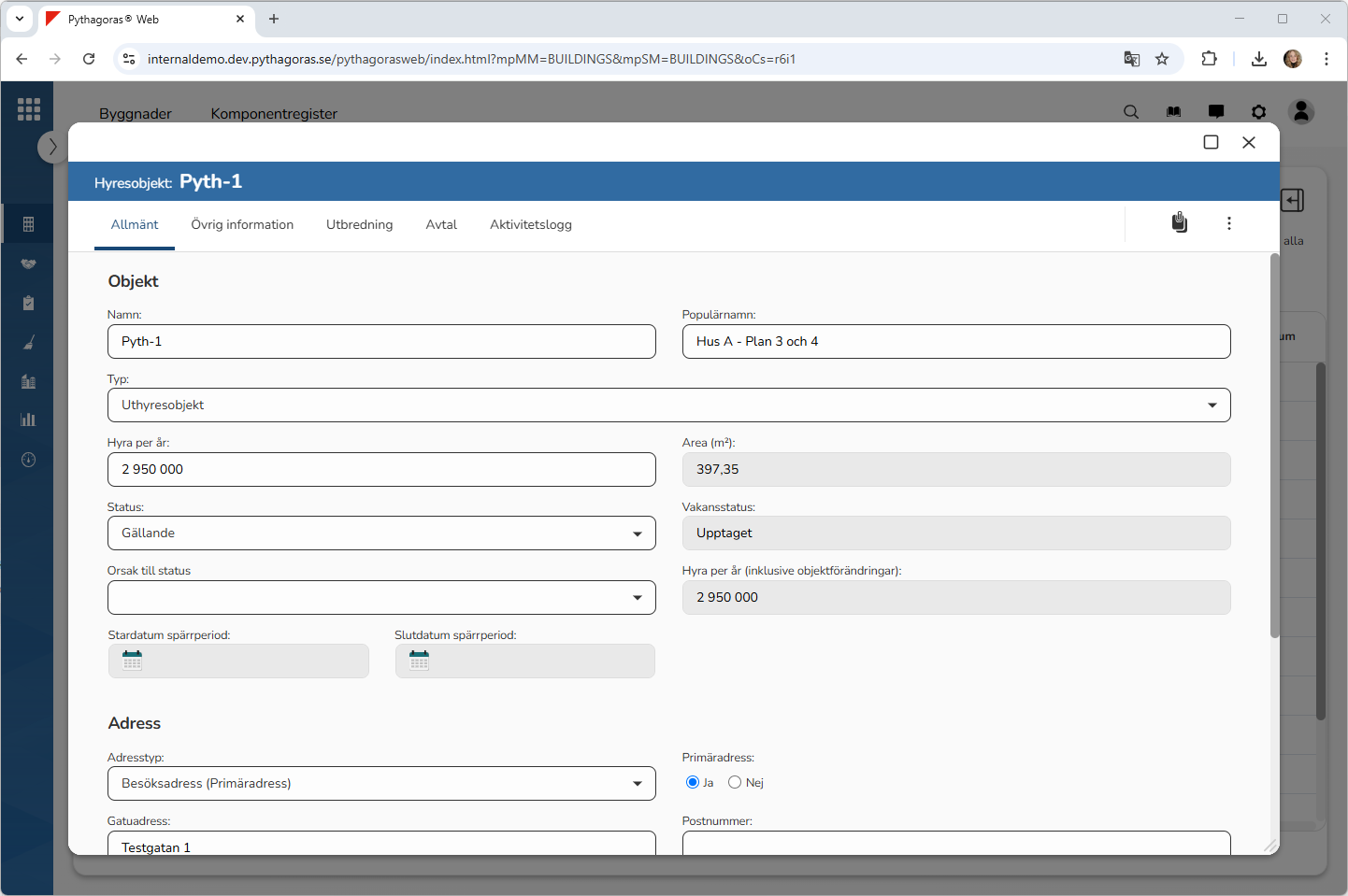This screenshot has height=896, width=1348.
Task: Click the dialog's vertical scrollbar
Action: tap(1274, 448)
